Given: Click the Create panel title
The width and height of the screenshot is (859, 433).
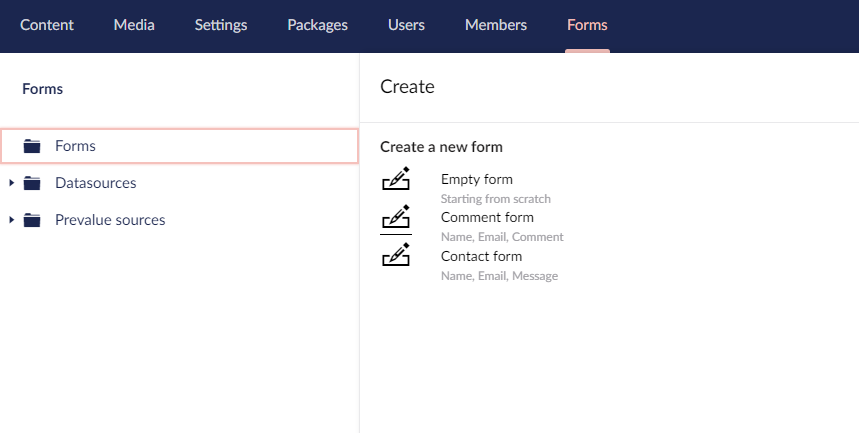Looking at the screenshot, I should 407,87.
